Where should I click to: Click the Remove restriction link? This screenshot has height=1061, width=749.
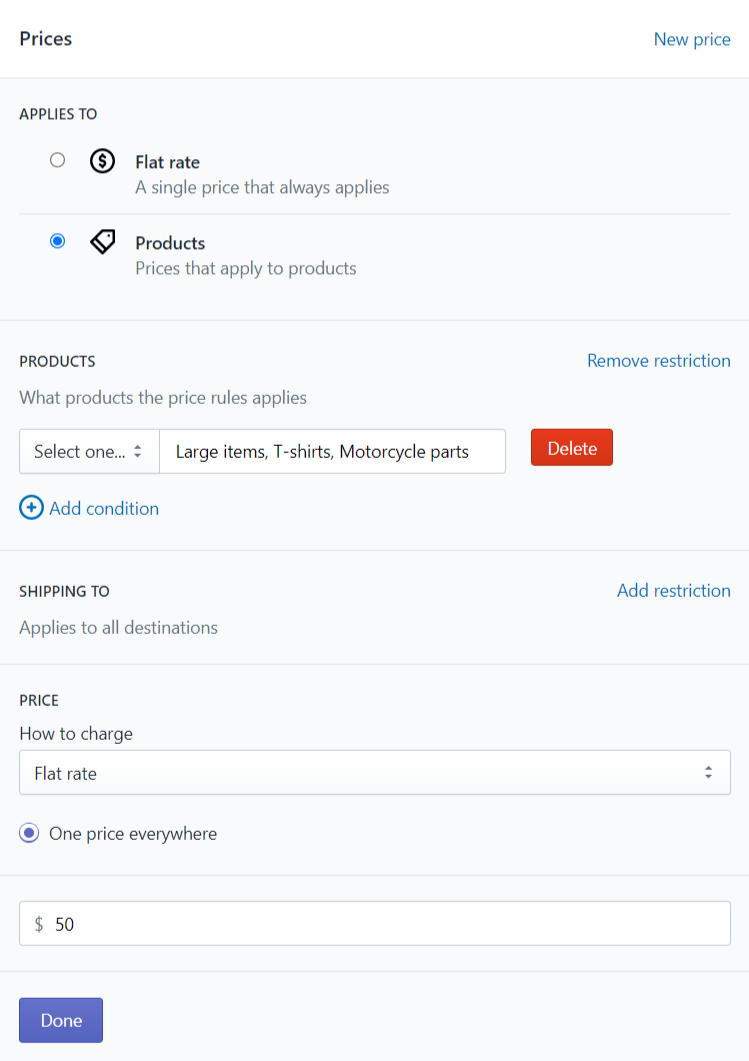click(658, 361)
